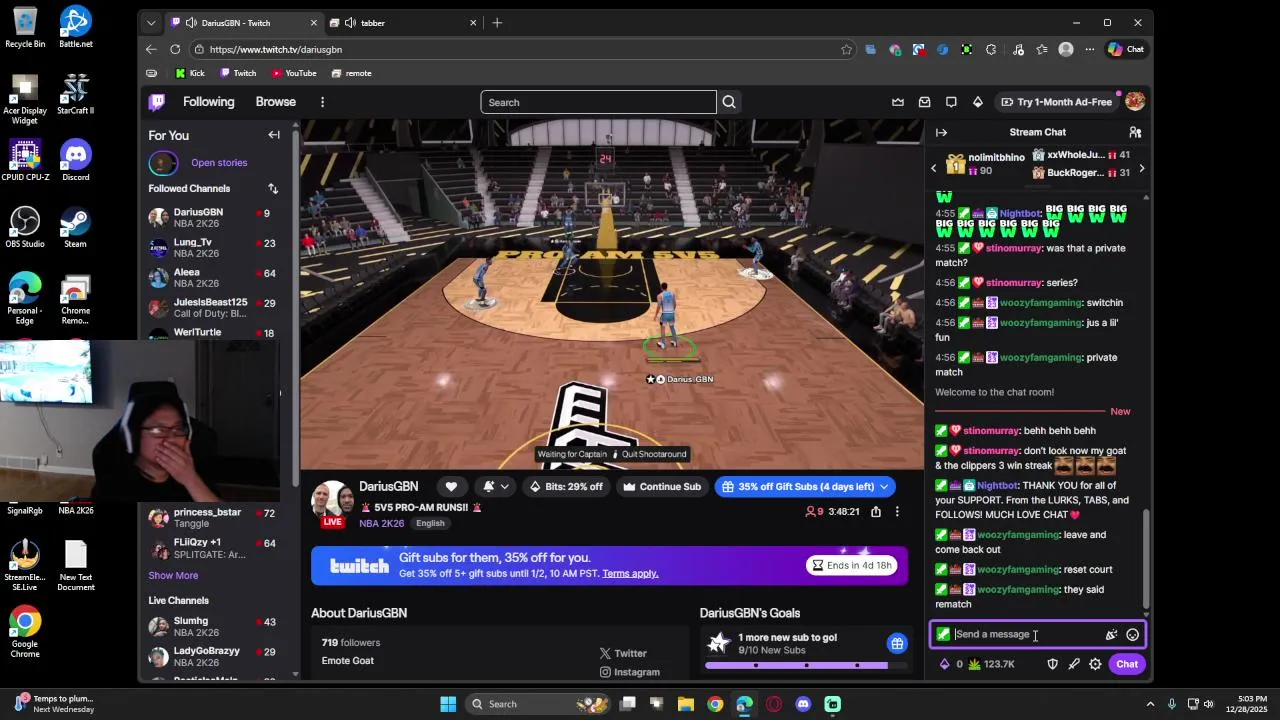Click the Get Bits icon in Twitch header
Viewport: 1280px width, 720px height.
click(x=978, y=102)
